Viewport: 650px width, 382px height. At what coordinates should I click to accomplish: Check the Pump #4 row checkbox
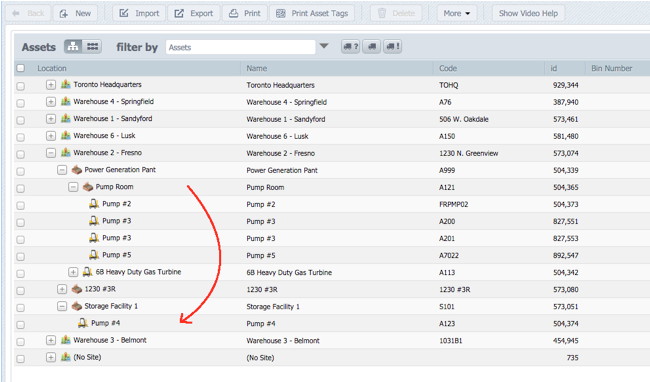pos(20,324)
